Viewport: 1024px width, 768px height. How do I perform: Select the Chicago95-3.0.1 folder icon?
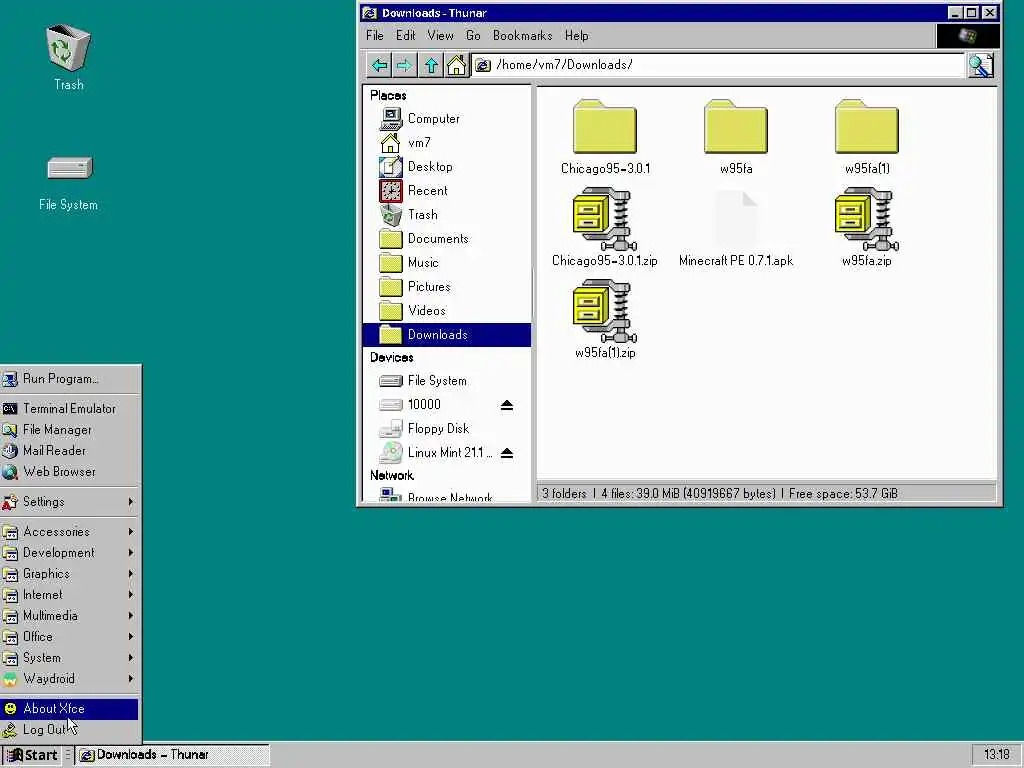click(605, 127)
